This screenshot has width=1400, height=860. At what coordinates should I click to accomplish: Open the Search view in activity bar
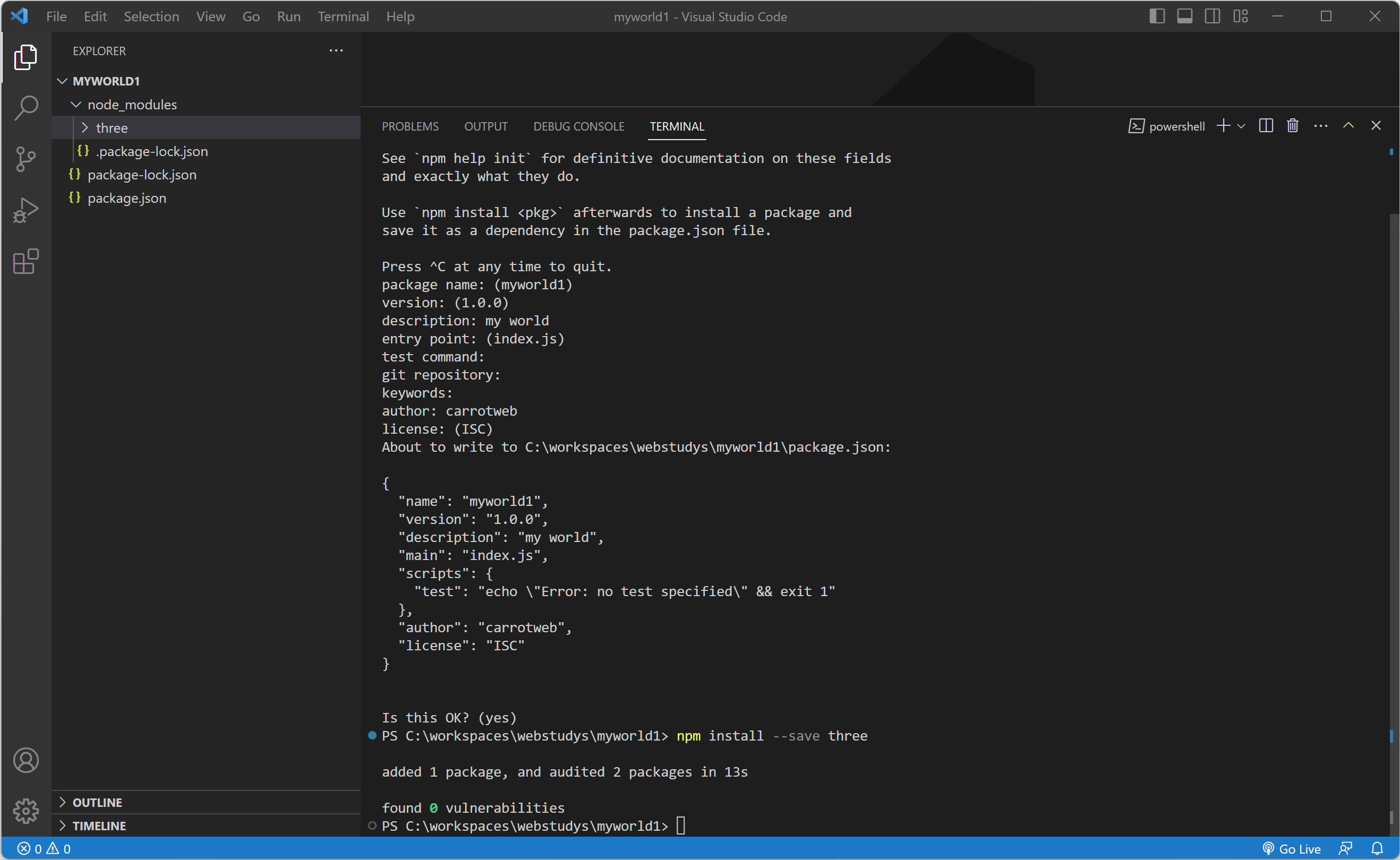[25, 107]
